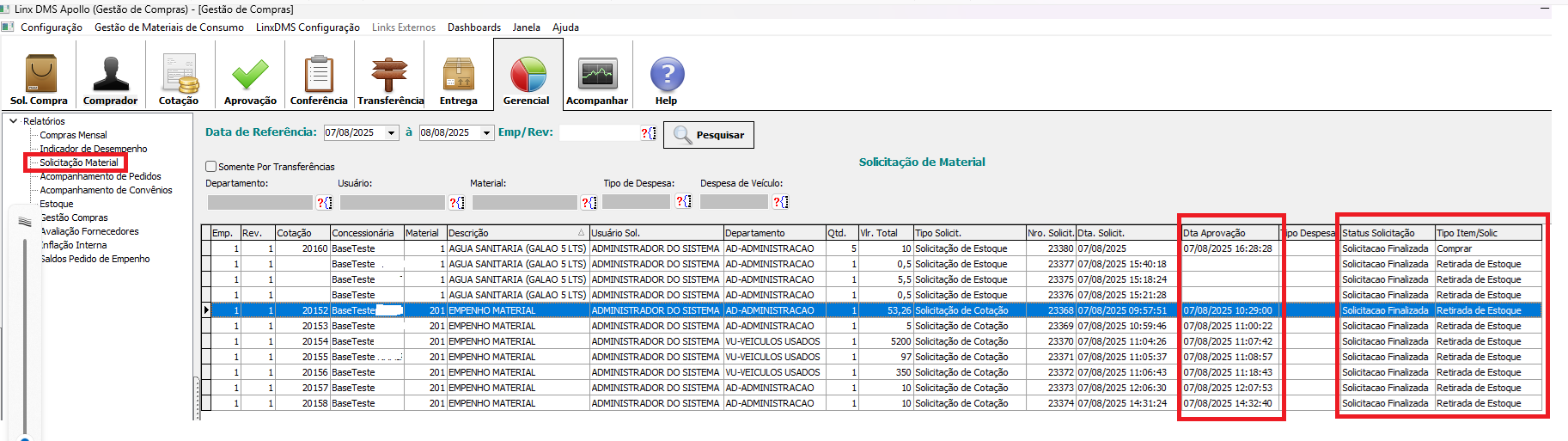Click the application icon in the menu bar
1568x441 pixels.
[x=8, y=27]
